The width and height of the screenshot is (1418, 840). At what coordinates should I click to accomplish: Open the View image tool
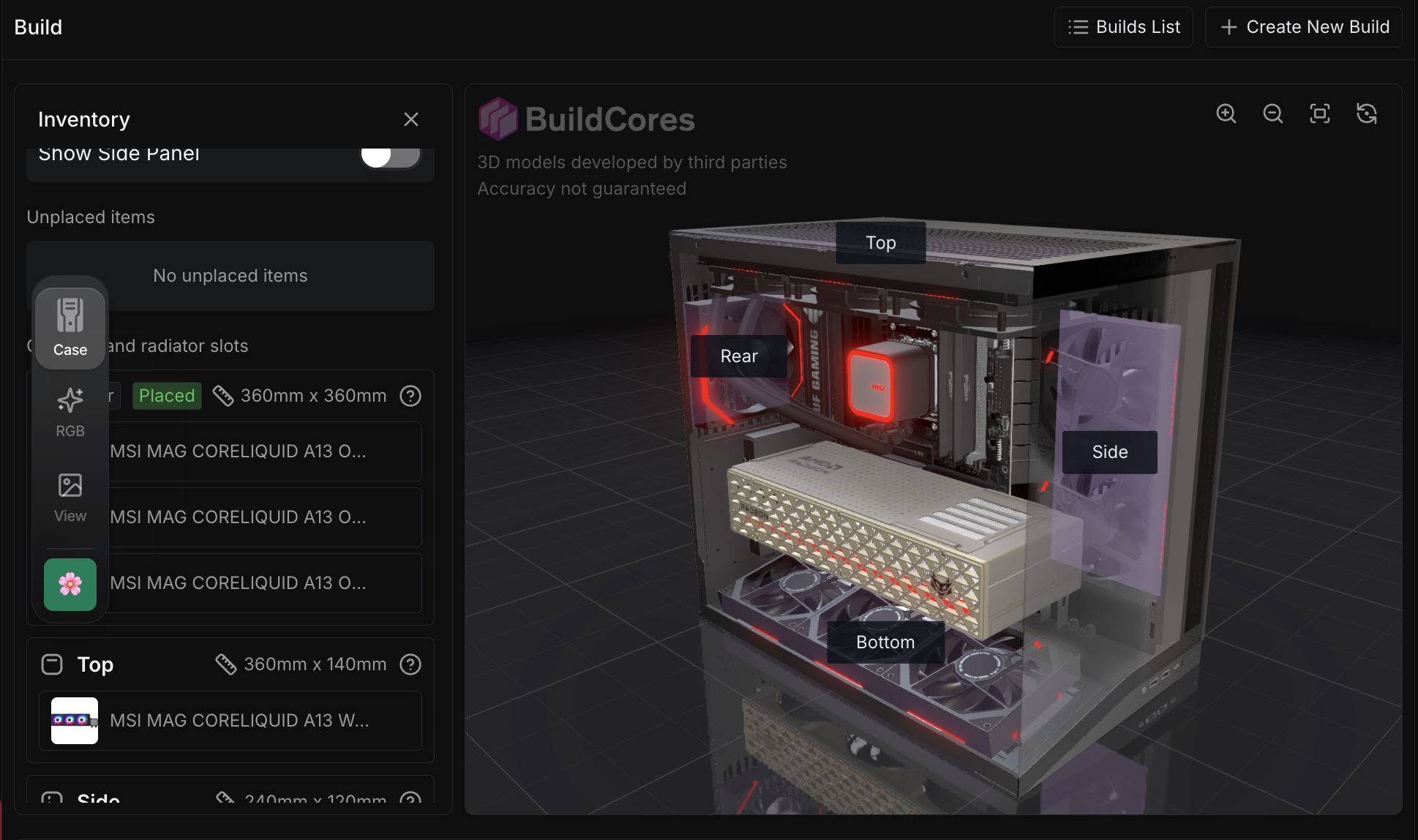70,498
